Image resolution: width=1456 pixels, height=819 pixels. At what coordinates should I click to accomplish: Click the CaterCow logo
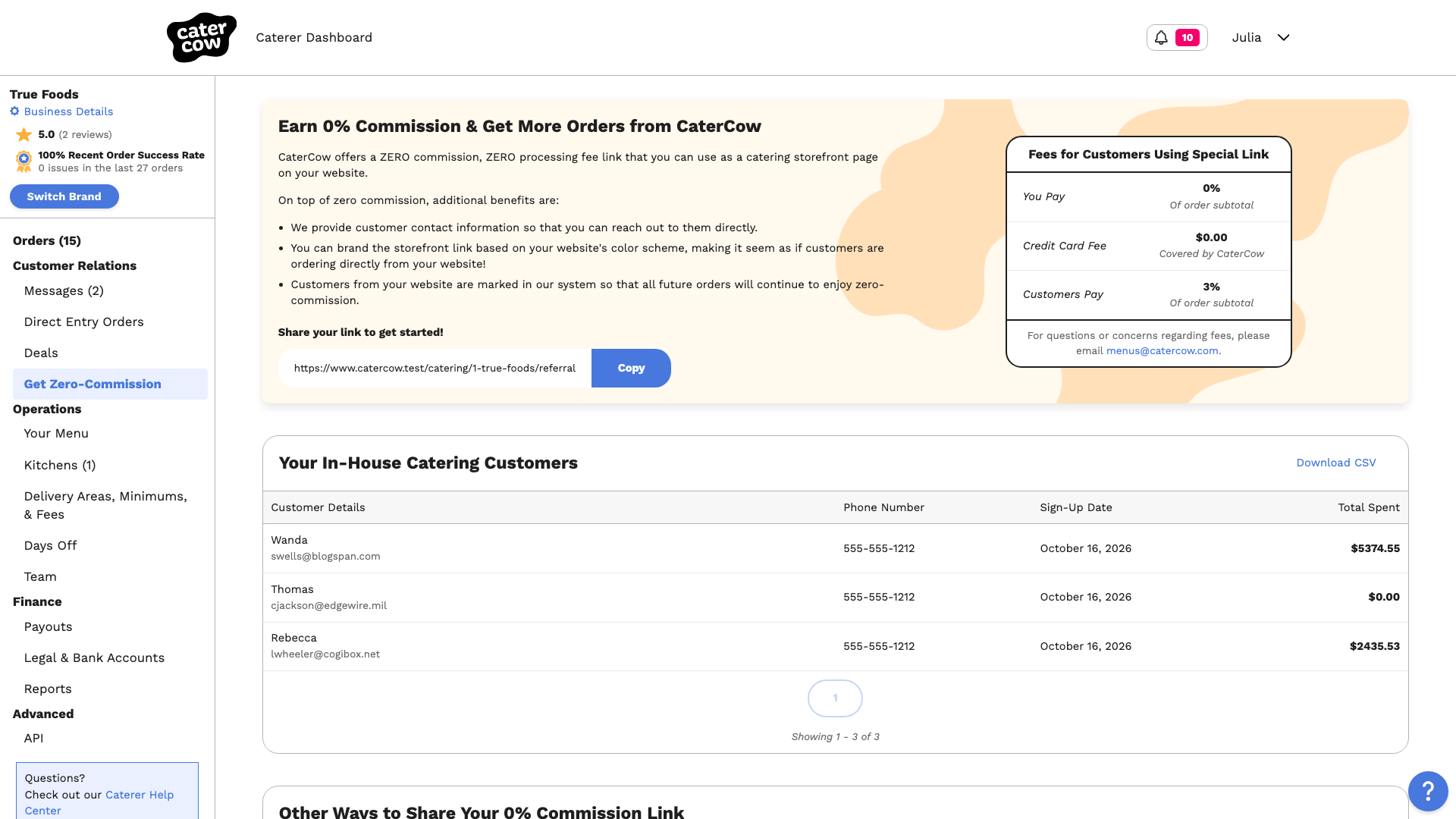click(x=201, y=37)
